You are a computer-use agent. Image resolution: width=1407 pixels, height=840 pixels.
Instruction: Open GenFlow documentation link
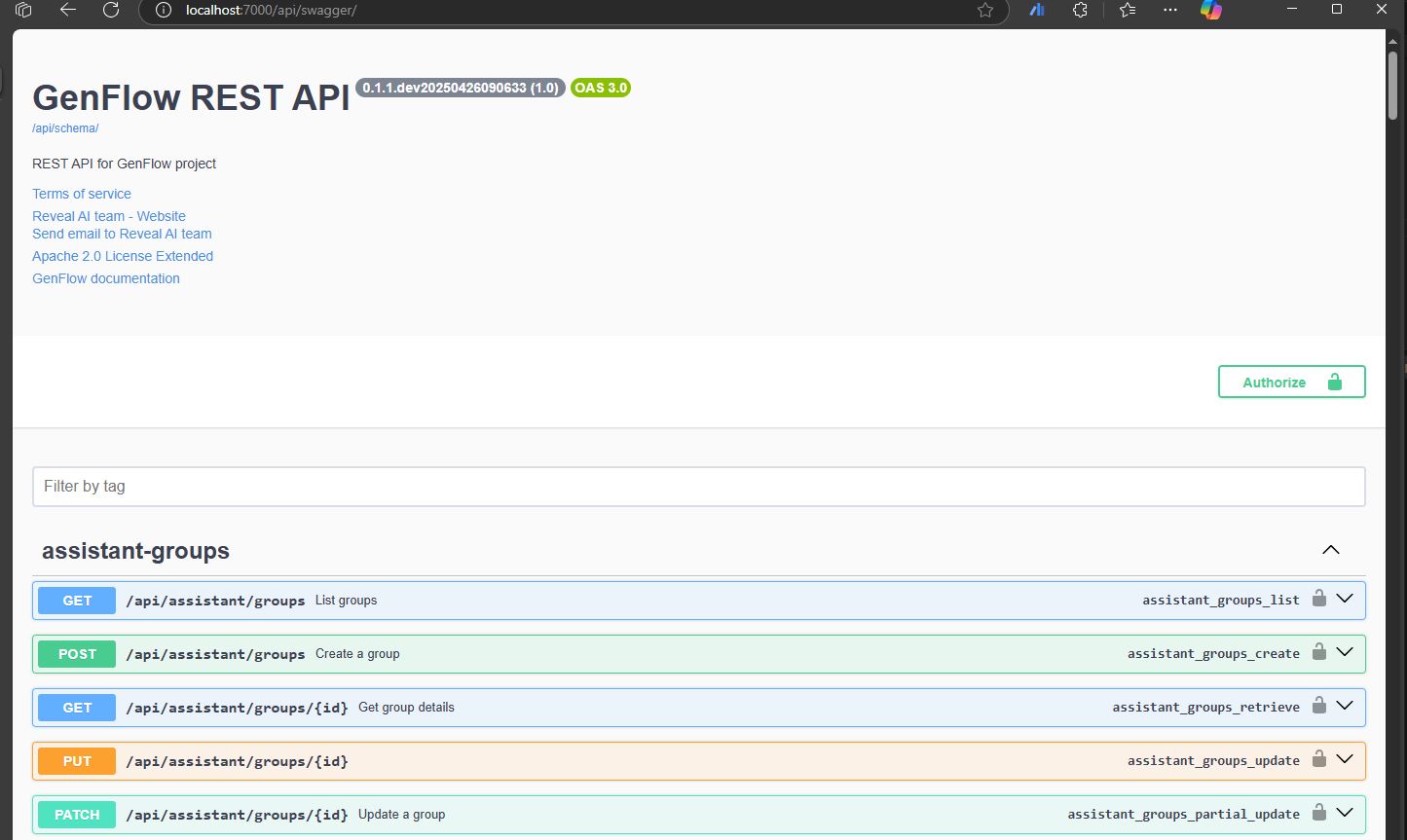[x=106, y=278]
